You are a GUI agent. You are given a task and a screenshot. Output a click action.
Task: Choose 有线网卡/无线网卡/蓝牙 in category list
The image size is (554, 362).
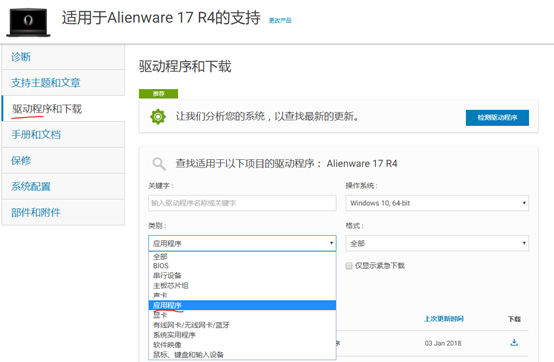point(242,325)
